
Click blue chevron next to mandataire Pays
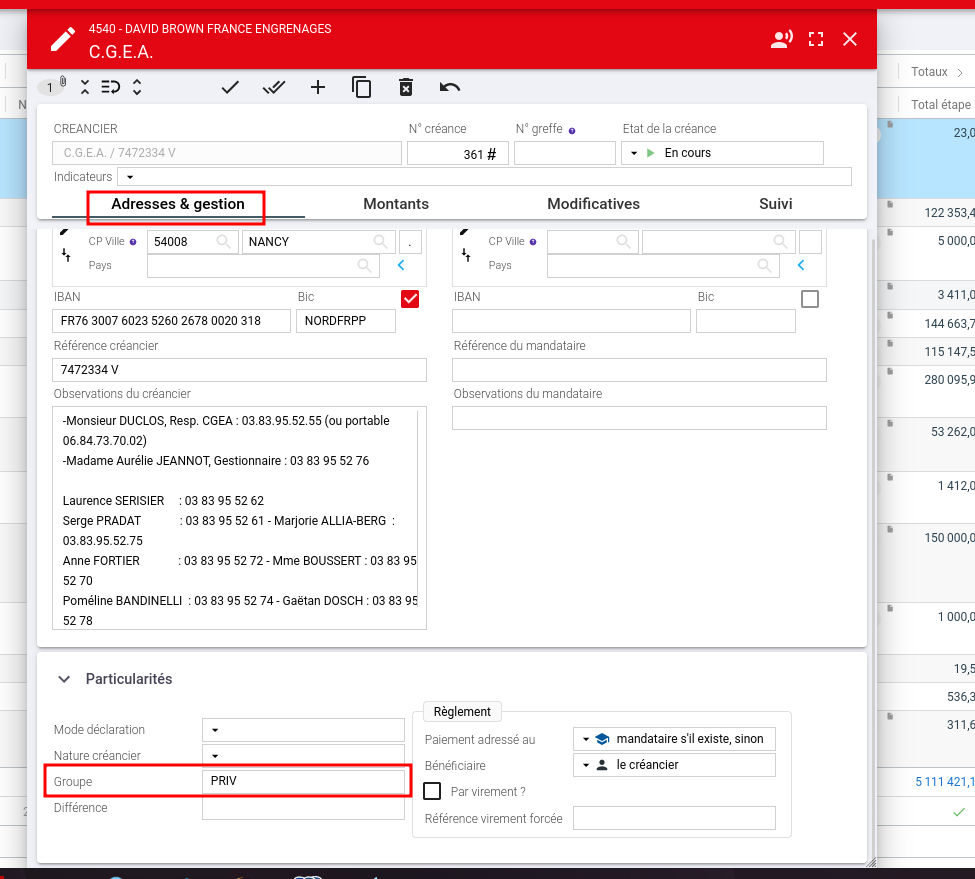pos(801,265)
